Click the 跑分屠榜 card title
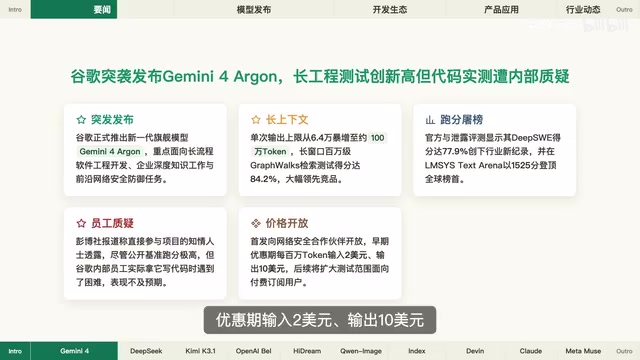Viewport: 640px width, 360px height. point(462,120)
